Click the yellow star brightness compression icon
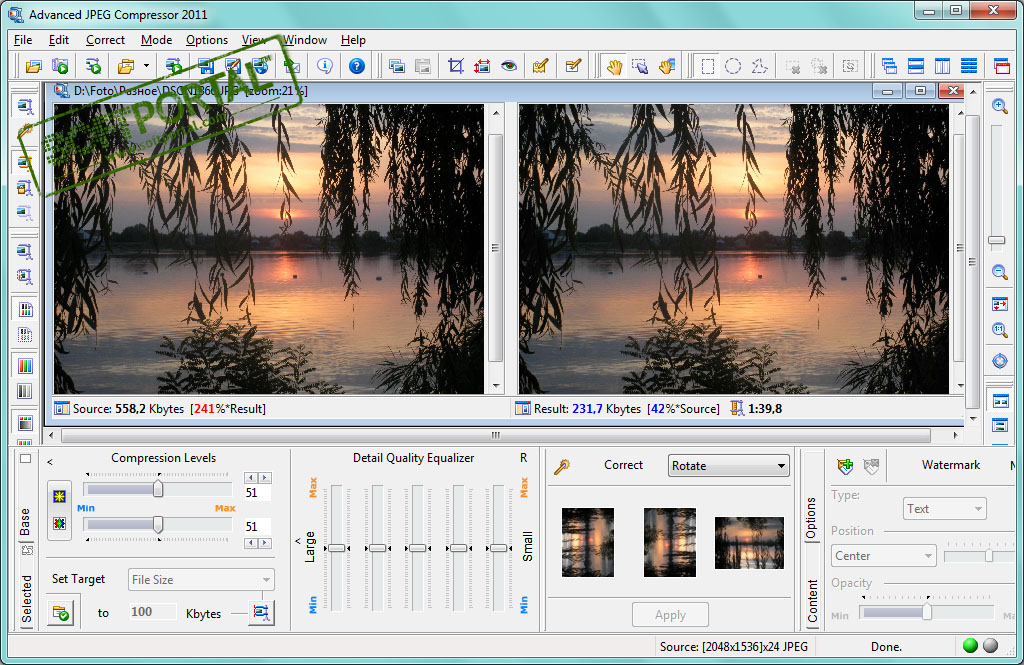The width and height of the screenshot is (1024, 665). click(59, 496)
